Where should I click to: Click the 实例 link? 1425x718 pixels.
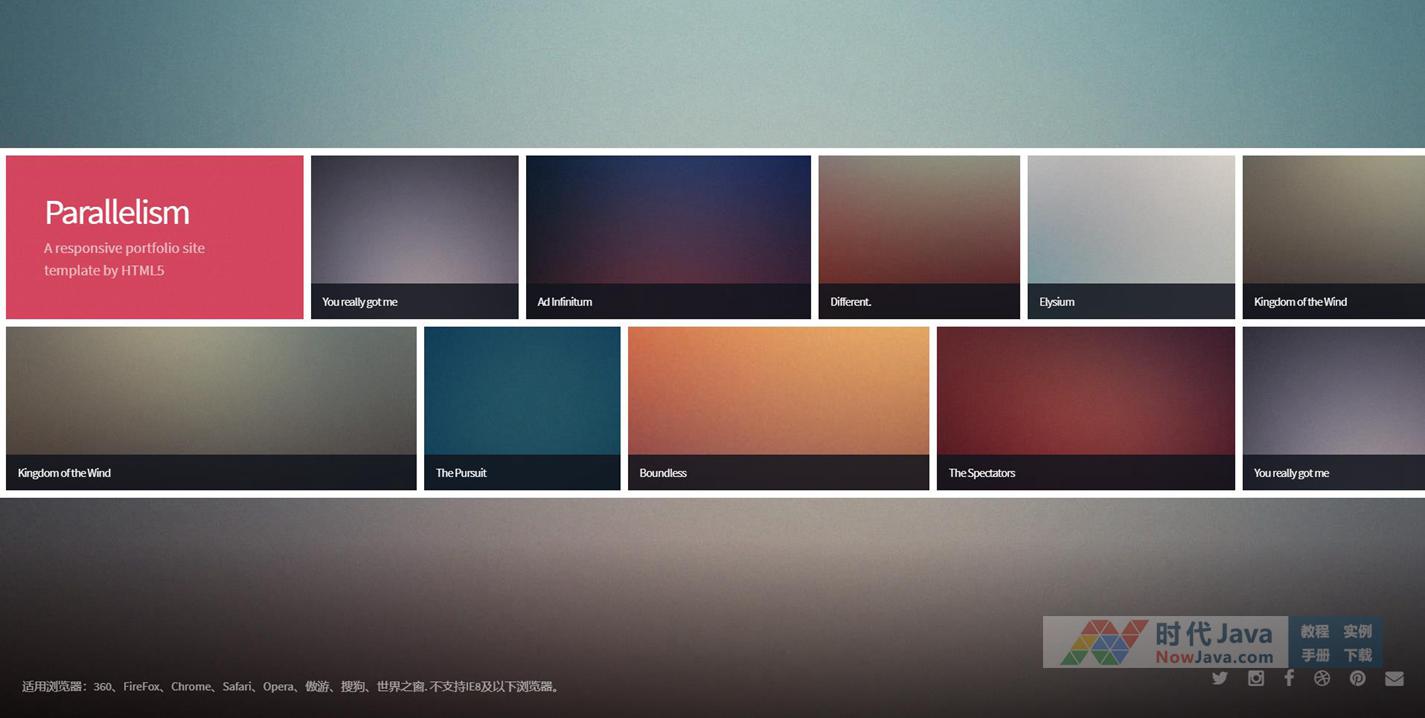[1357, 631]
